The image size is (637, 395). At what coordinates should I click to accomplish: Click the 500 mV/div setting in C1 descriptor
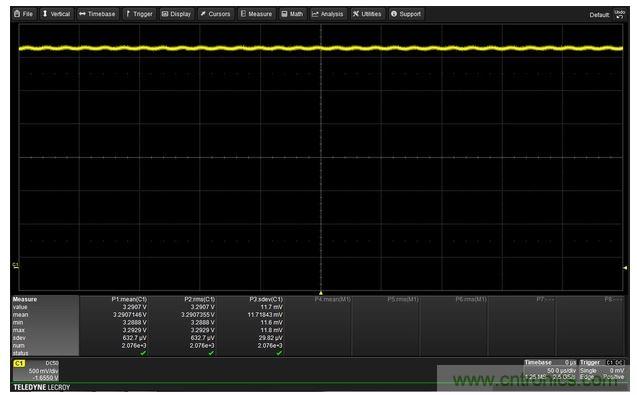click(x=43, y=371)
